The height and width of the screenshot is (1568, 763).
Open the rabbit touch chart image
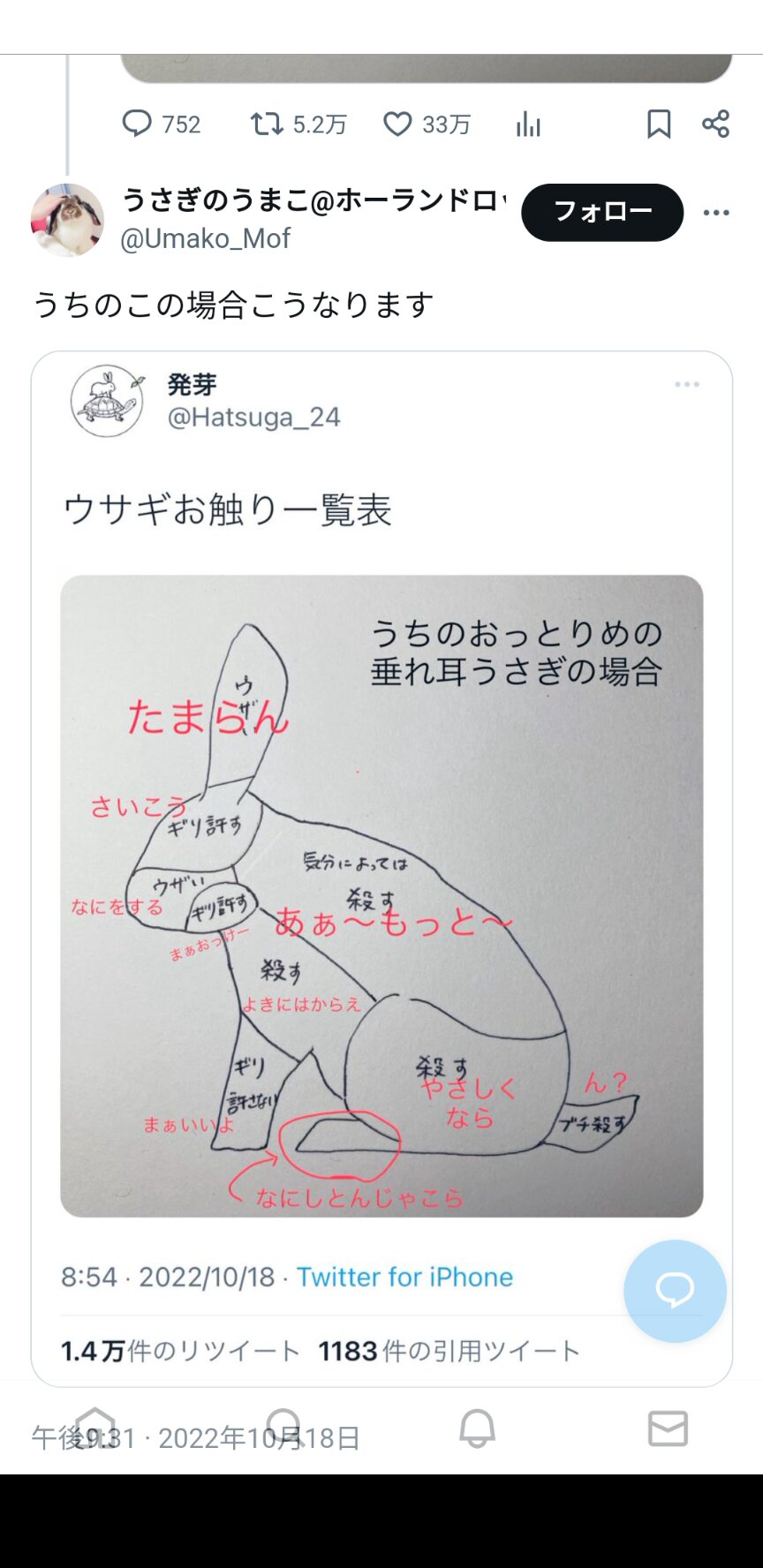pyautogui.click(x=381, y=896)
